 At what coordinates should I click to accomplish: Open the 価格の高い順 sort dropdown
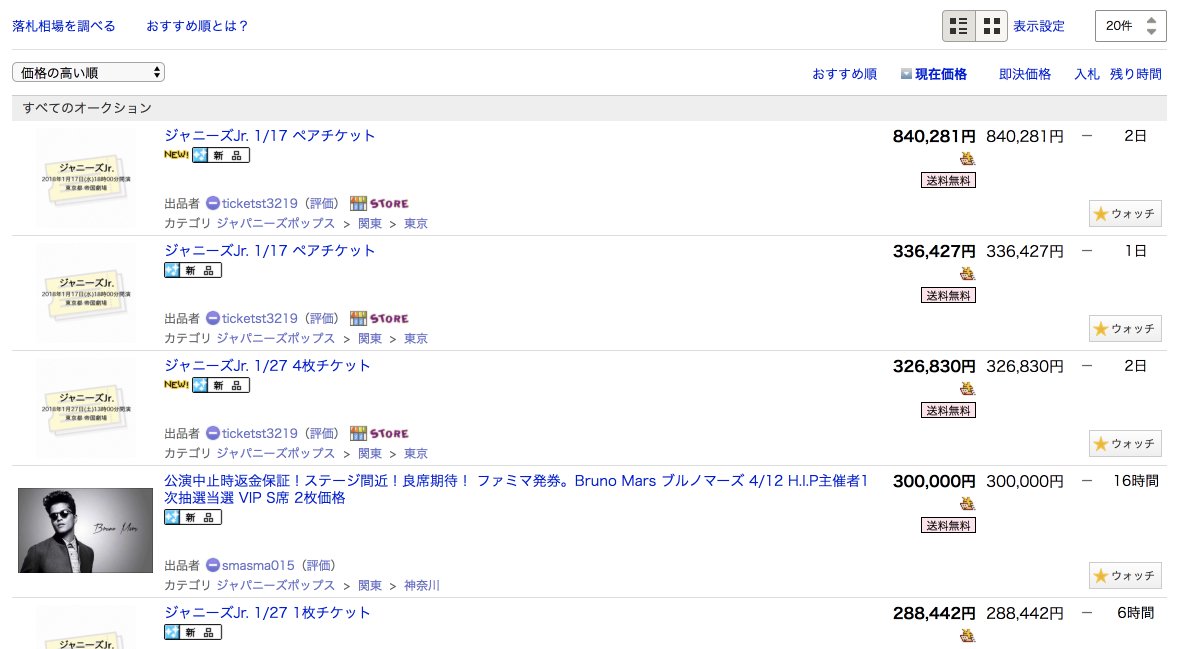(88, 72)
